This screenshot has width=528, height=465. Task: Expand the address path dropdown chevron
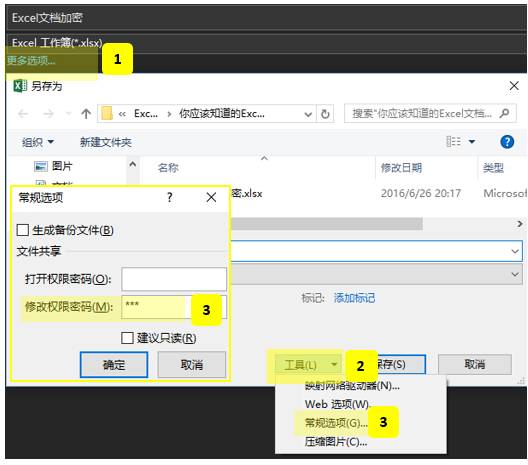(308, 114)
